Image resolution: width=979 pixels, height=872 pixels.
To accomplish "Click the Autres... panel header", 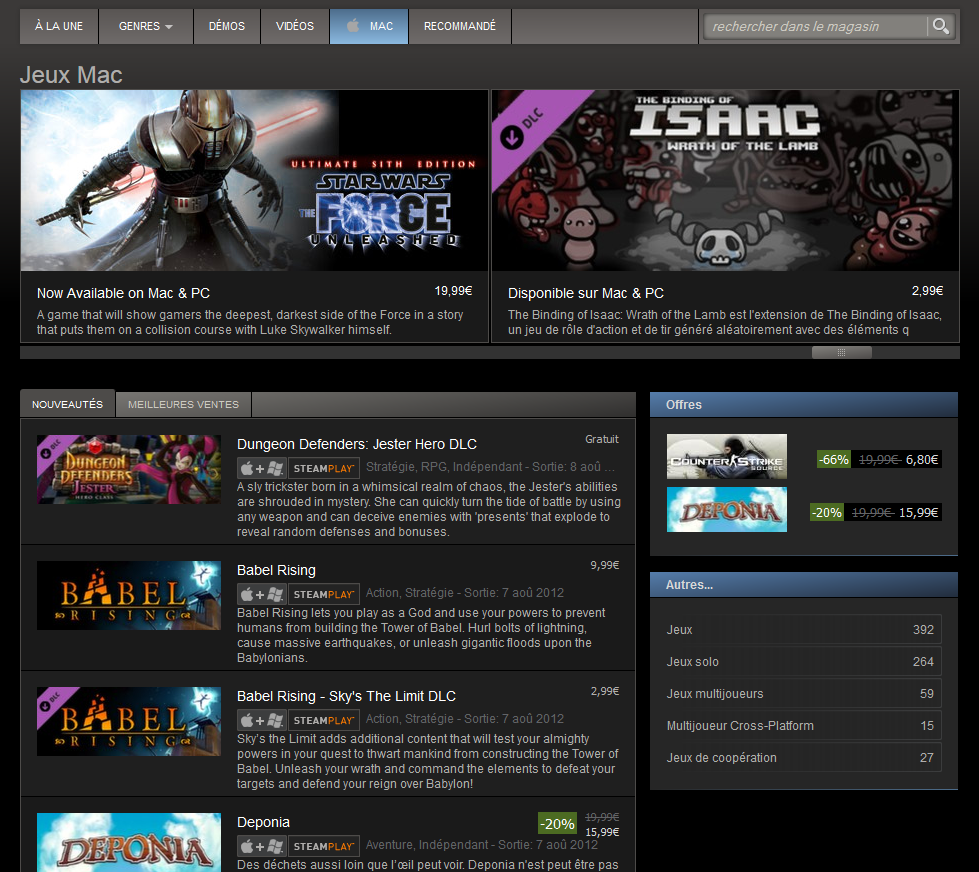I will click(804, 585).
